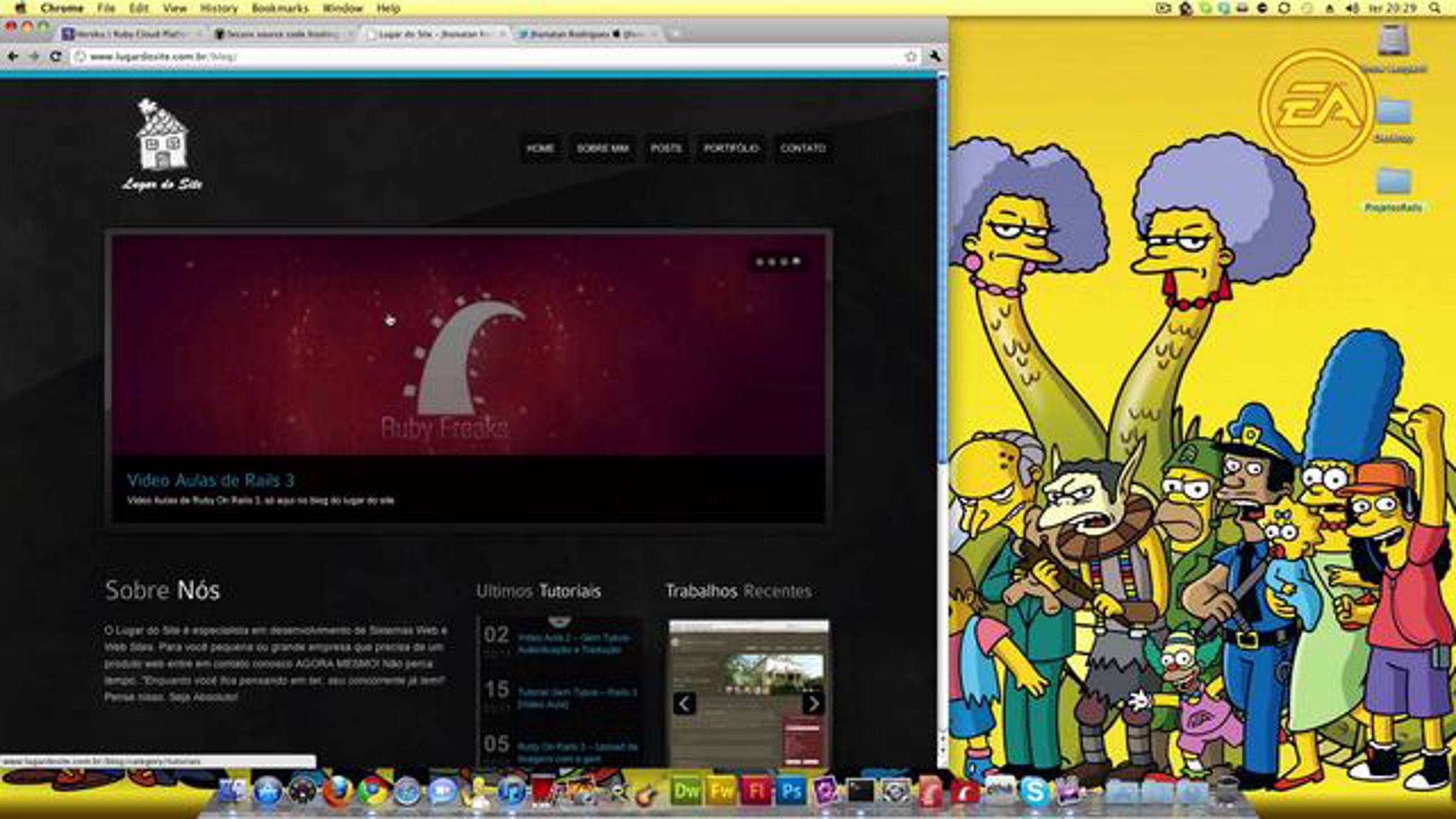Show previous recent work with left arrow
1456x819 pixels.
point(684,704)
